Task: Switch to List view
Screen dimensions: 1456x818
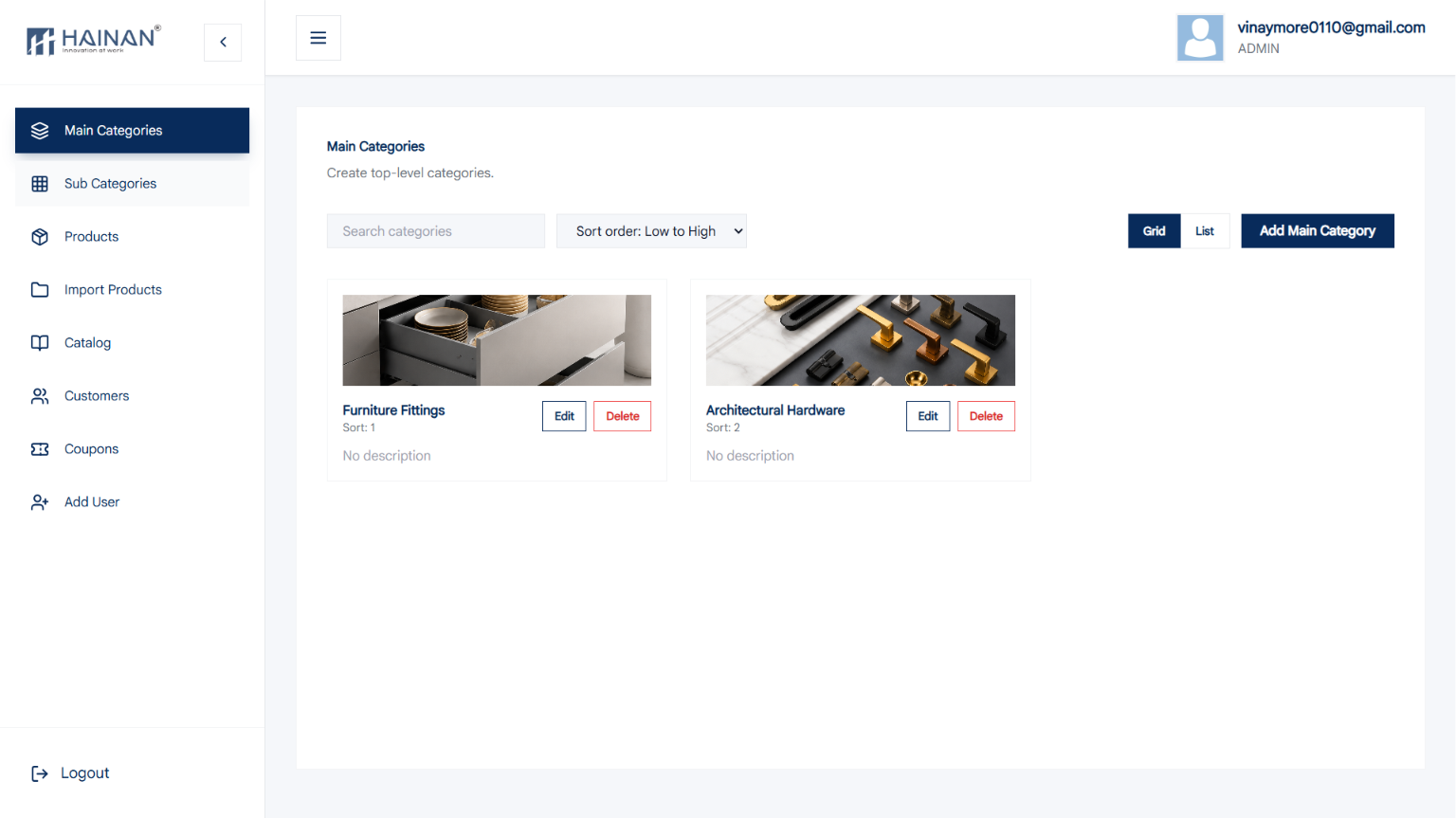Action: [x=1205, y=231]
